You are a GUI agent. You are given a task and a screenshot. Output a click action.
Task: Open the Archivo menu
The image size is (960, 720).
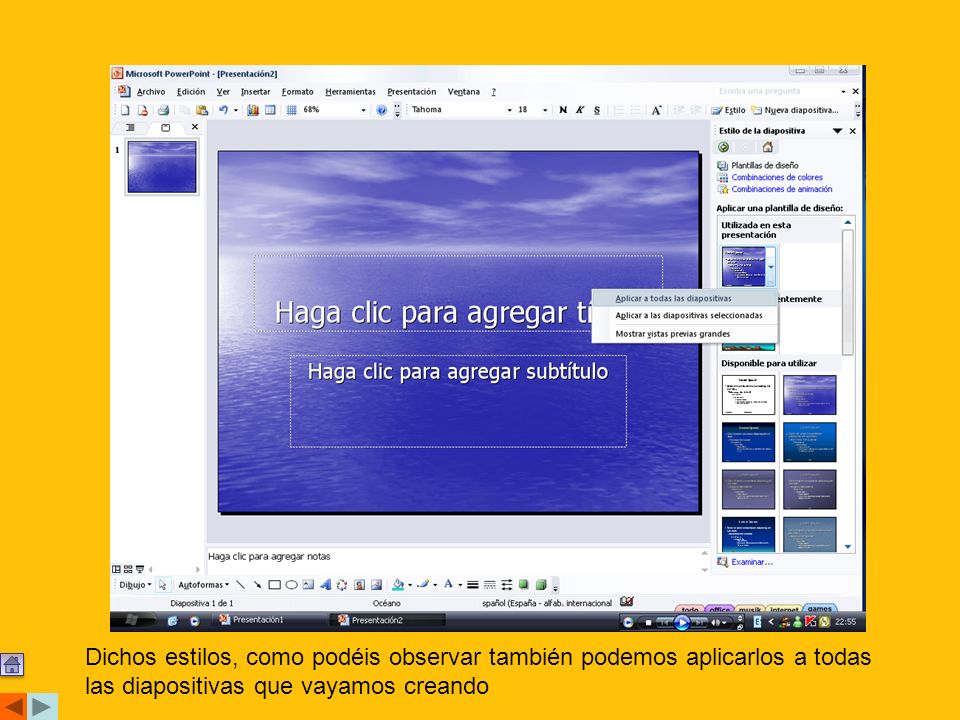click(x=151, y=92)
